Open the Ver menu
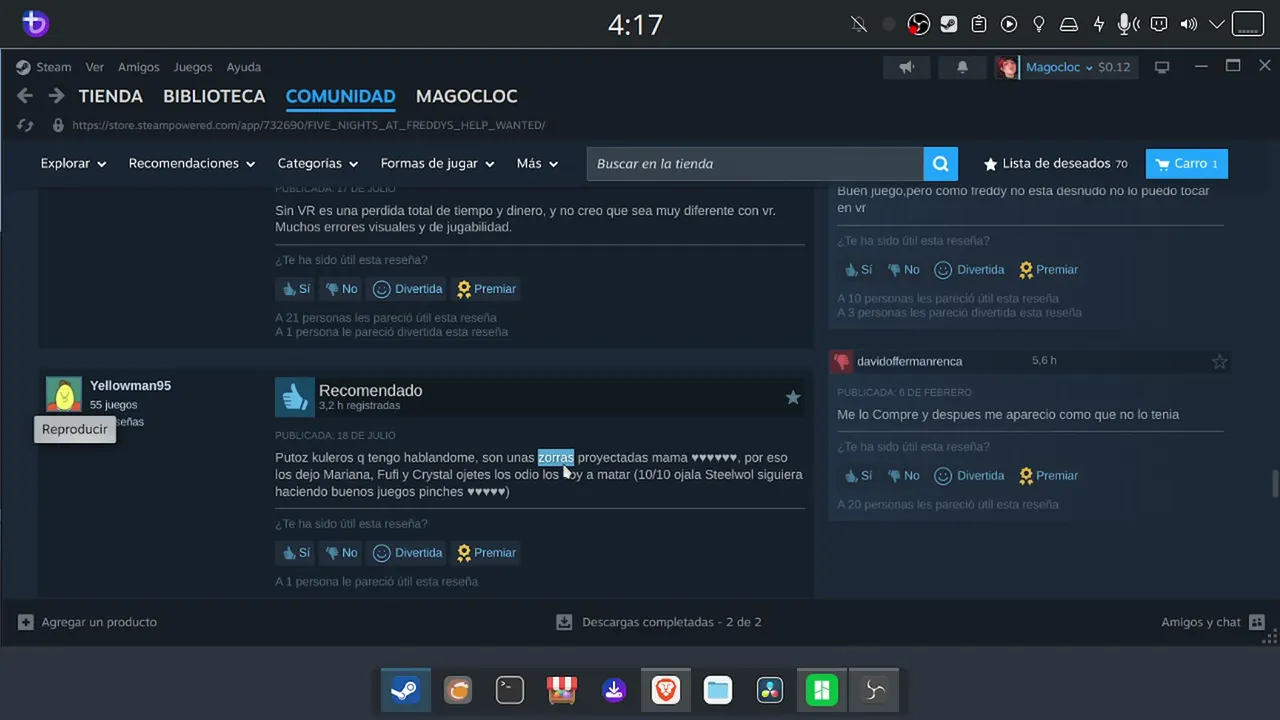Image resolution: width=1280 pixels, height=720 pixels. 95,67
